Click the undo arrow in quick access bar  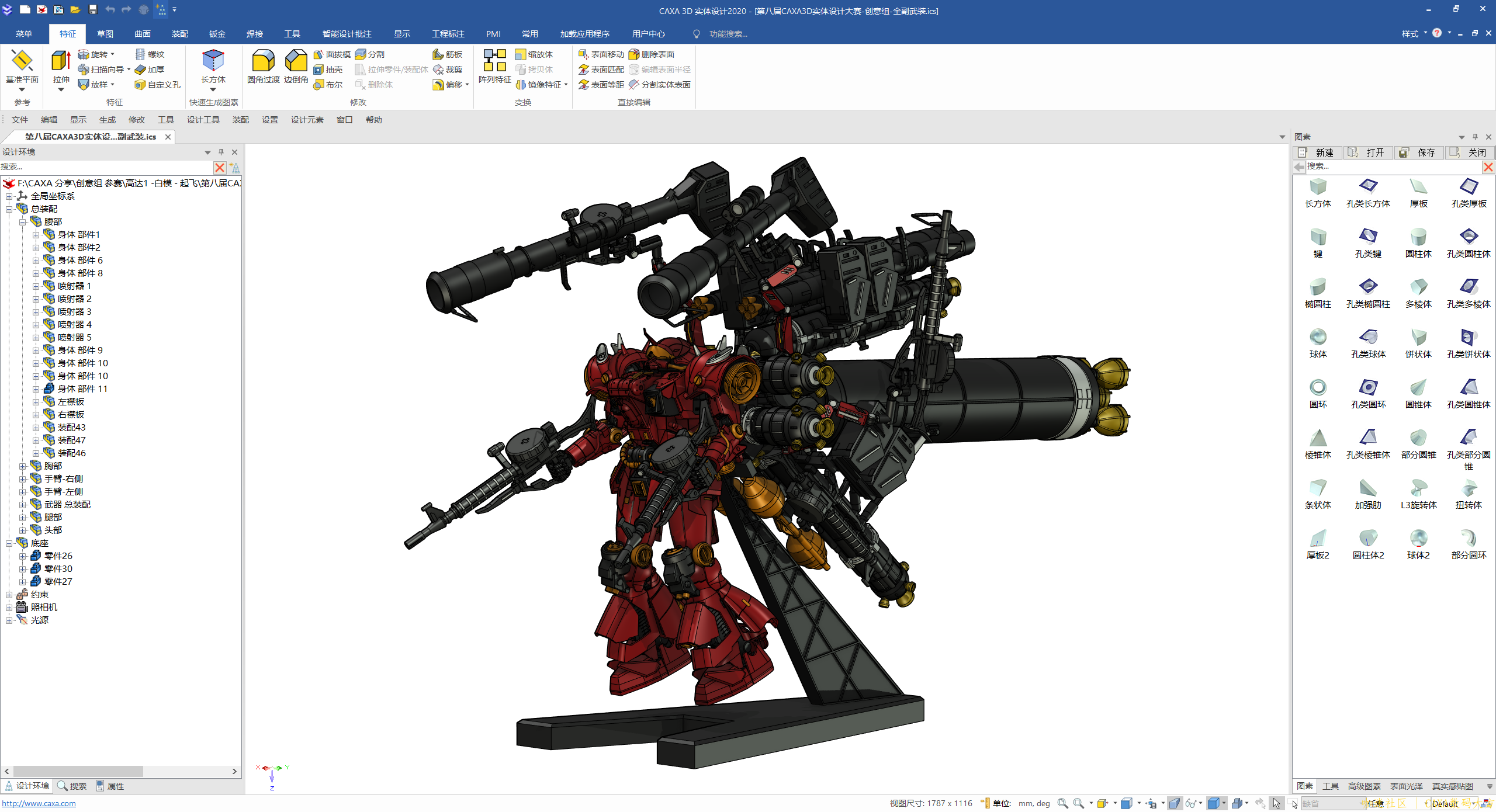click(x=110, y=9)
